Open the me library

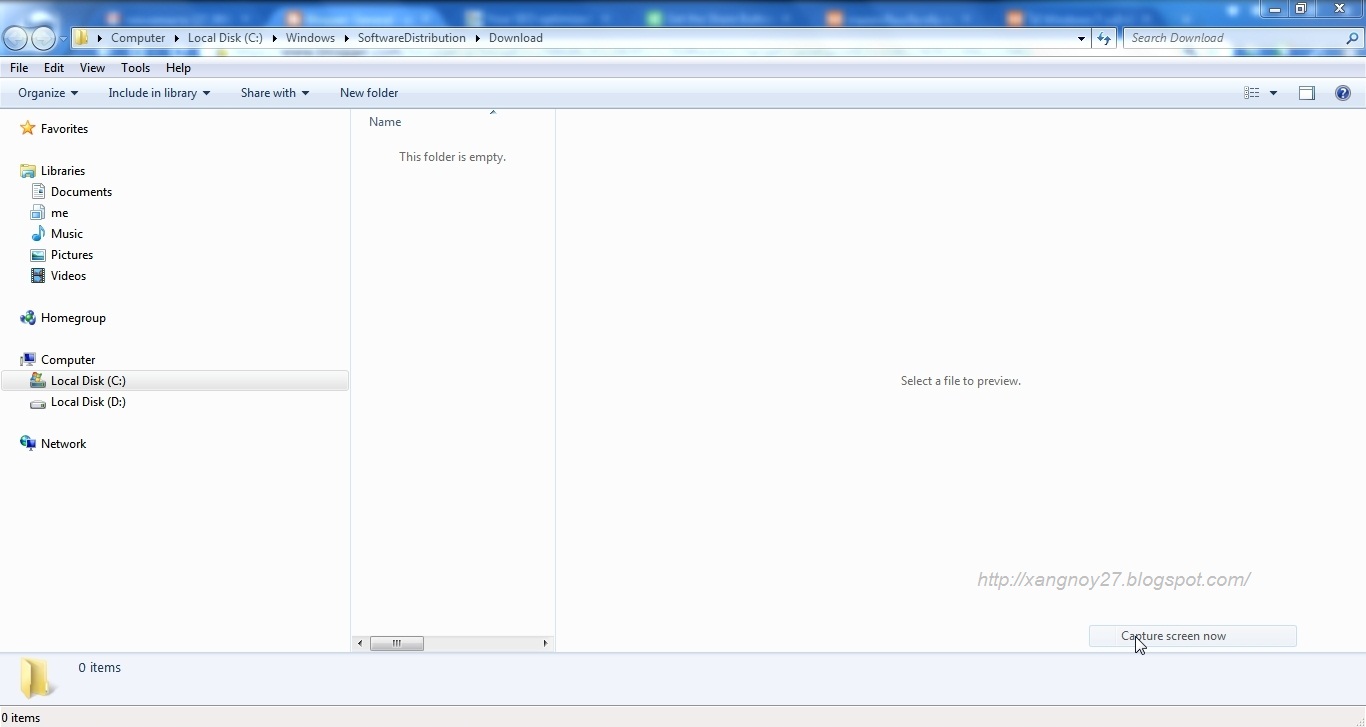click(60, 213)
